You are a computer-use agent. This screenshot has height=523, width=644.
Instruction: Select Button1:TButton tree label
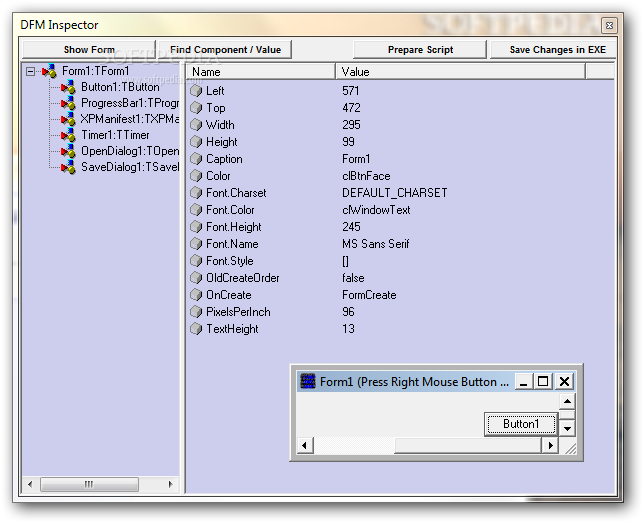[120, 87]
